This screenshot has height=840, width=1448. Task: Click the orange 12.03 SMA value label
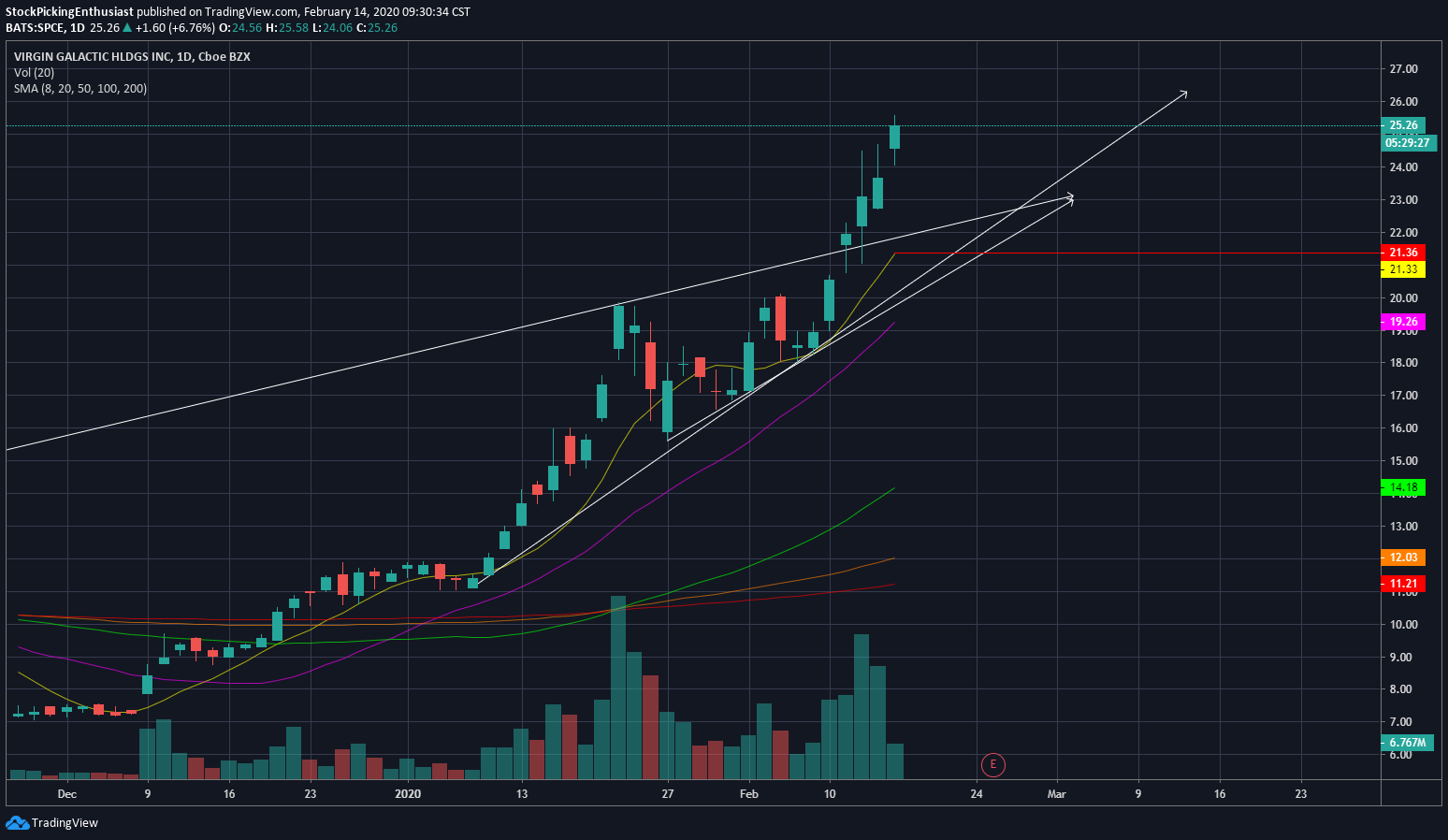[x=1403, y=558]
